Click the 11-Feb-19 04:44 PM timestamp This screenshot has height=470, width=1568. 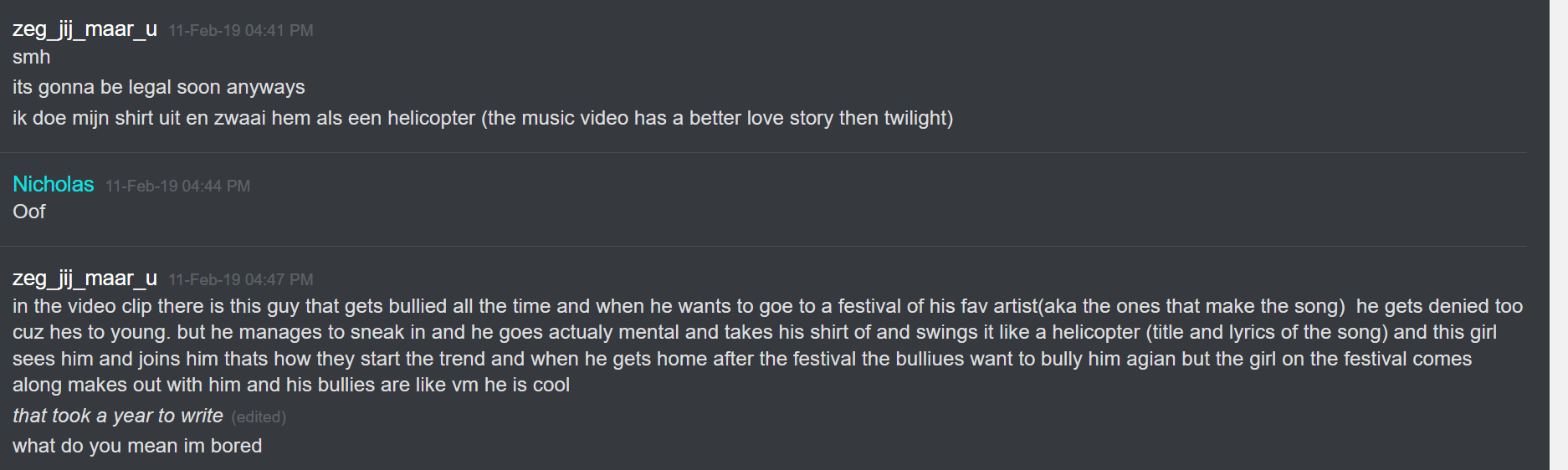pyautogui.click(x=177, y=186)
